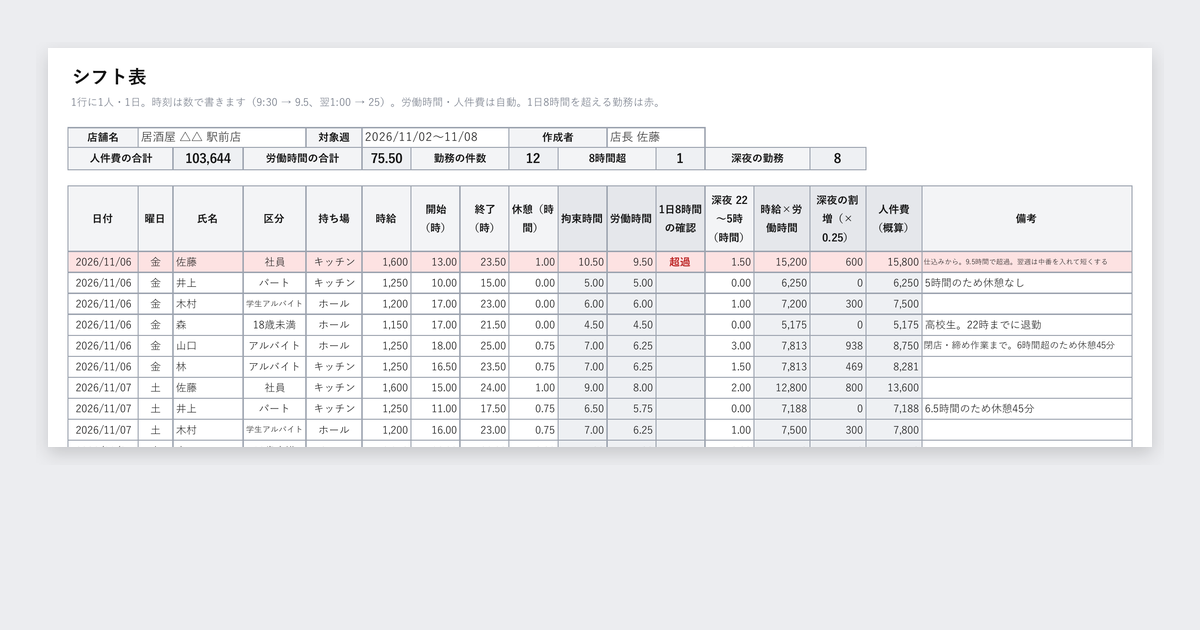Select the 労働時間の合計 value 75.50

point(386,158)
